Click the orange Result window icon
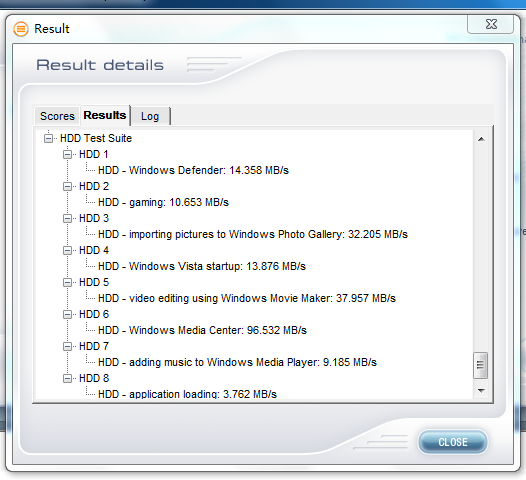This screenshot has height=480, width=526. (x=21, y=29)
